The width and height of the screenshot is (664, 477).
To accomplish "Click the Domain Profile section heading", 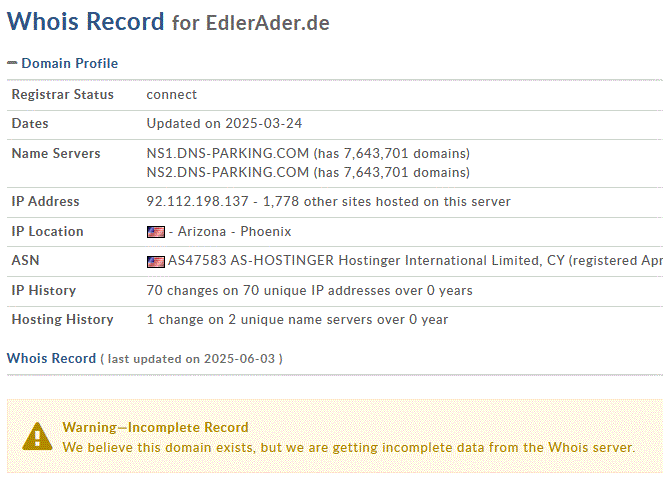I will point(69,63).
